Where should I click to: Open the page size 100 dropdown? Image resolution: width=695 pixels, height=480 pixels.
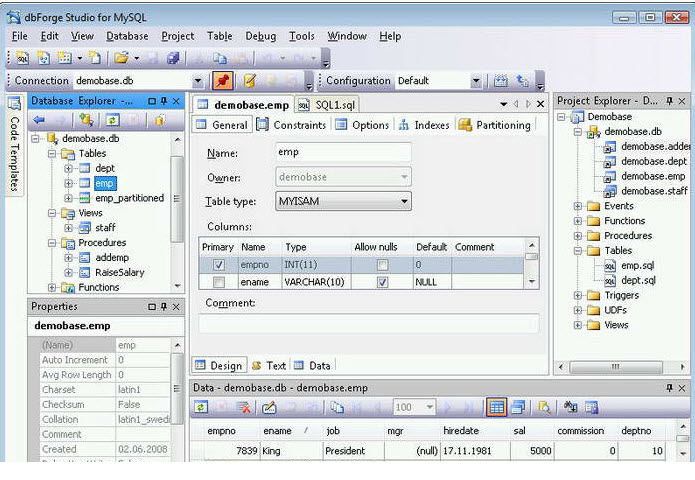(429, 407)
